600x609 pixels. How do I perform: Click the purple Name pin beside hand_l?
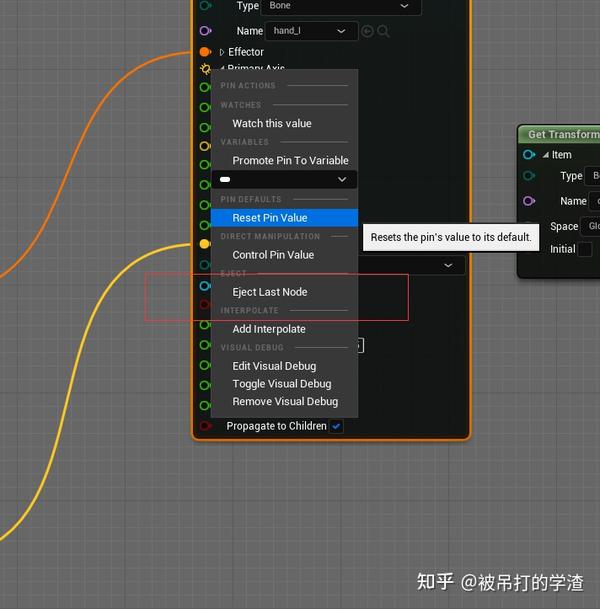[205, 31]
